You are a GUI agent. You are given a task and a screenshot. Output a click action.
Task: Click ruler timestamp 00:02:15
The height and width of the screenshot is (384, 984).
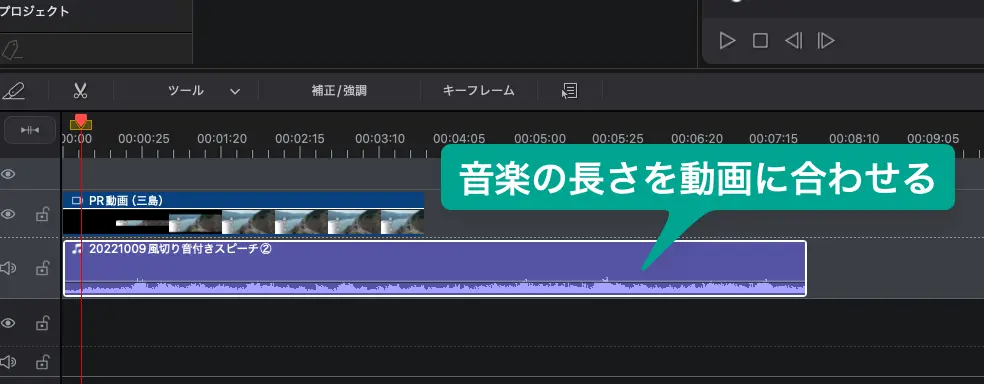click(x=300, y=139)
